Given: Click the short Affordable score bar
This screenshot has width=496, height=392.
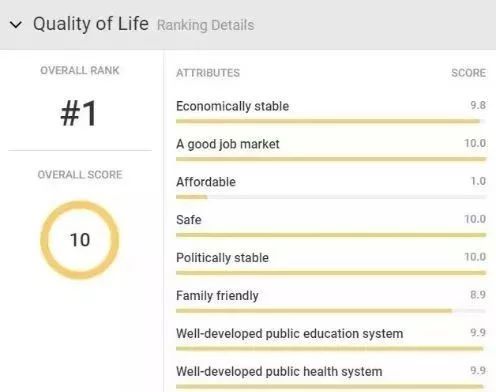Looking at the screenshot, I should pyautogui.click(x=192, y=197).
